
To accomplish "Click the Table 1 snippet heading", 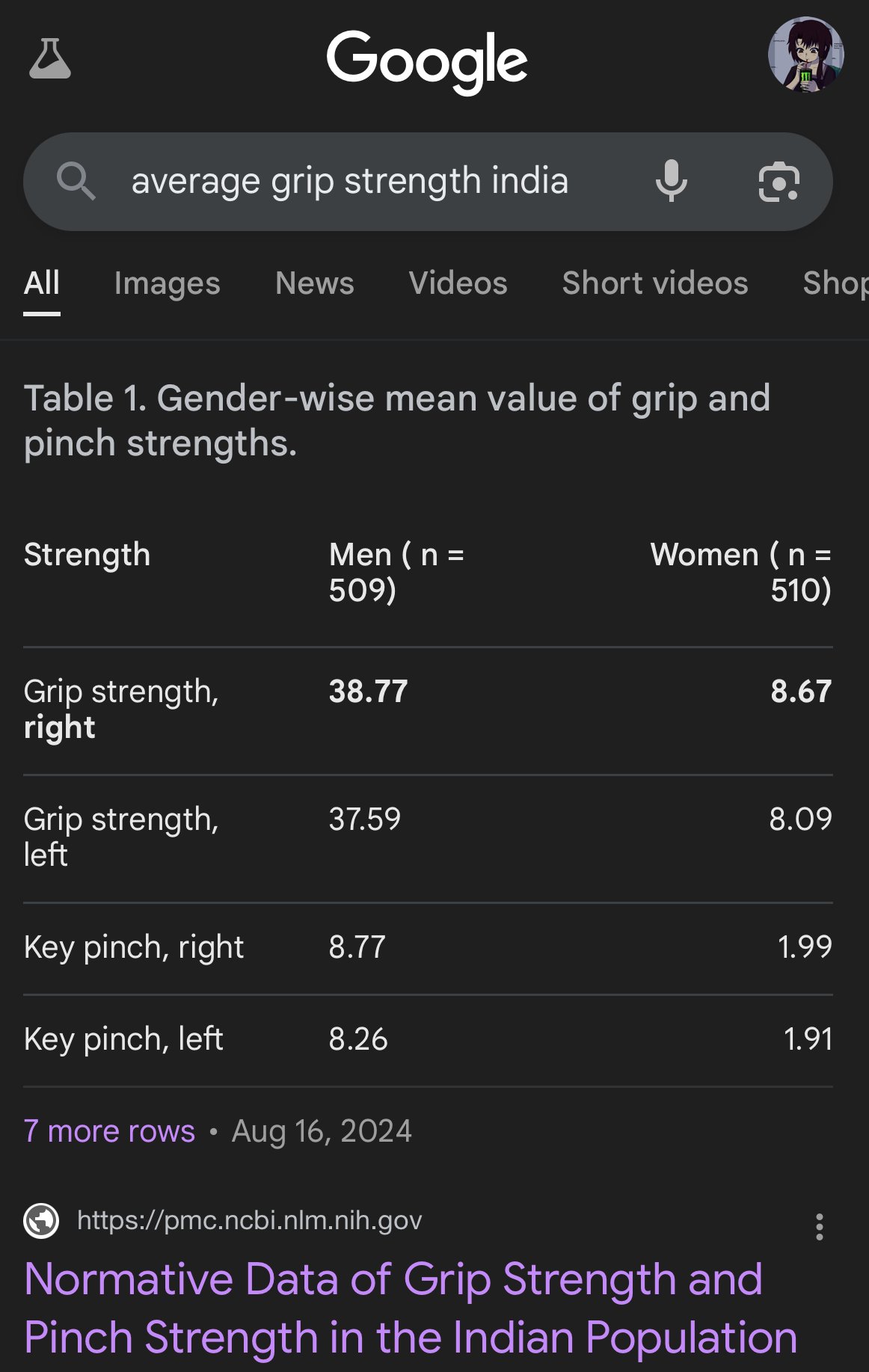I will (397, 420).
